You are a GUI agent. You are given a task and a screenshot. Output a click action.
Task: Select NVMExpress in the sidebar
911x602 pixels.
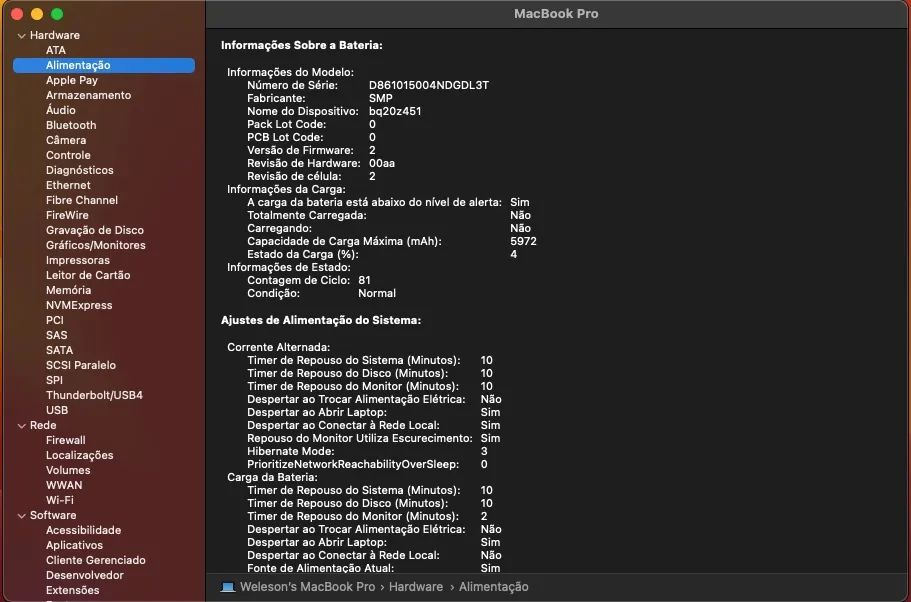pyautogui.click(x=79, y=305)
